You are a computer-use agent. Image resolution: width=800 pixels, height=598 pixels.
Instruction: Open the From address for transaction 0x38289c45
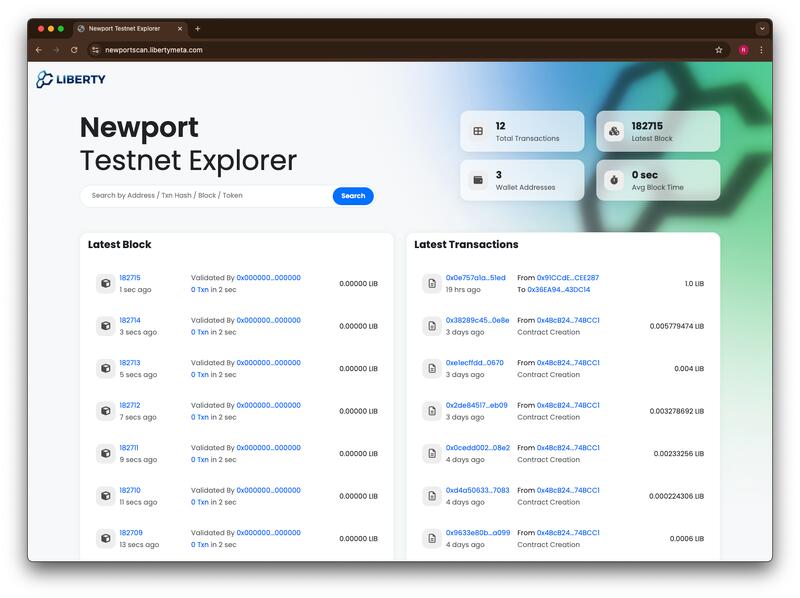pos(568,320)
